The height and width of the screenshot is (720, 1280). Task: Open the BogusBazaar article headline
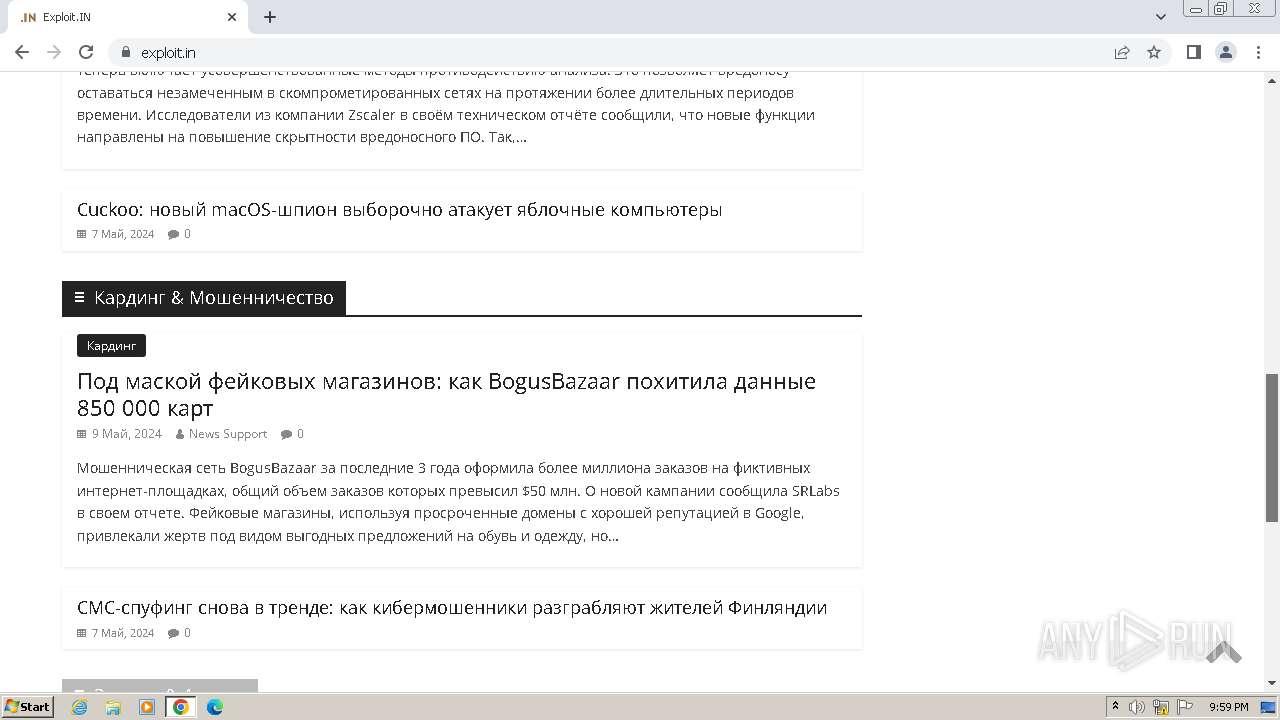[446, 395]
